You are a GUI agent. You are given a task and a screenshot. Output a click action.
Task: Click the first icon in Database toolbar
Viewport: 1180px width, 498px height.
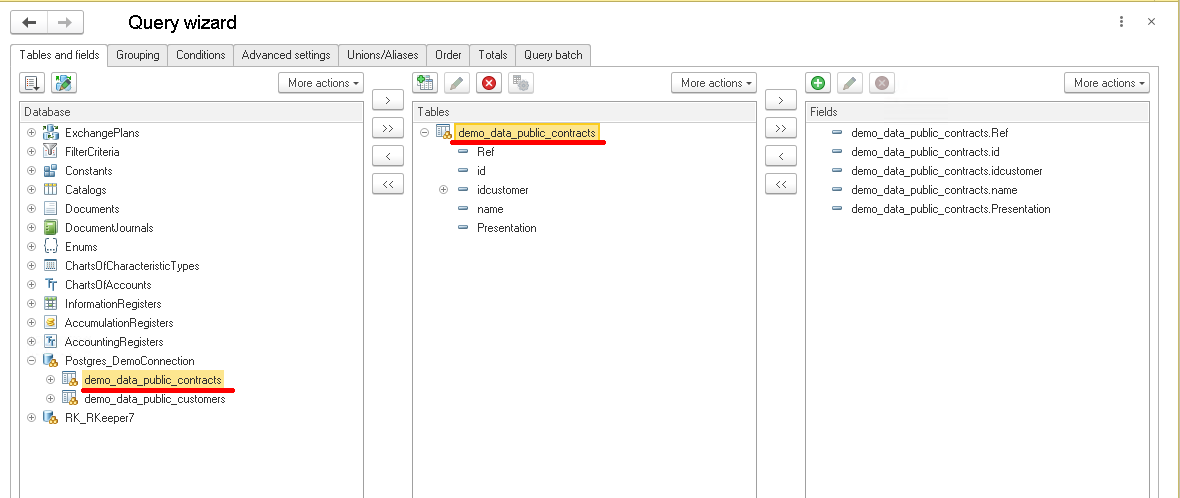[32, 83]
